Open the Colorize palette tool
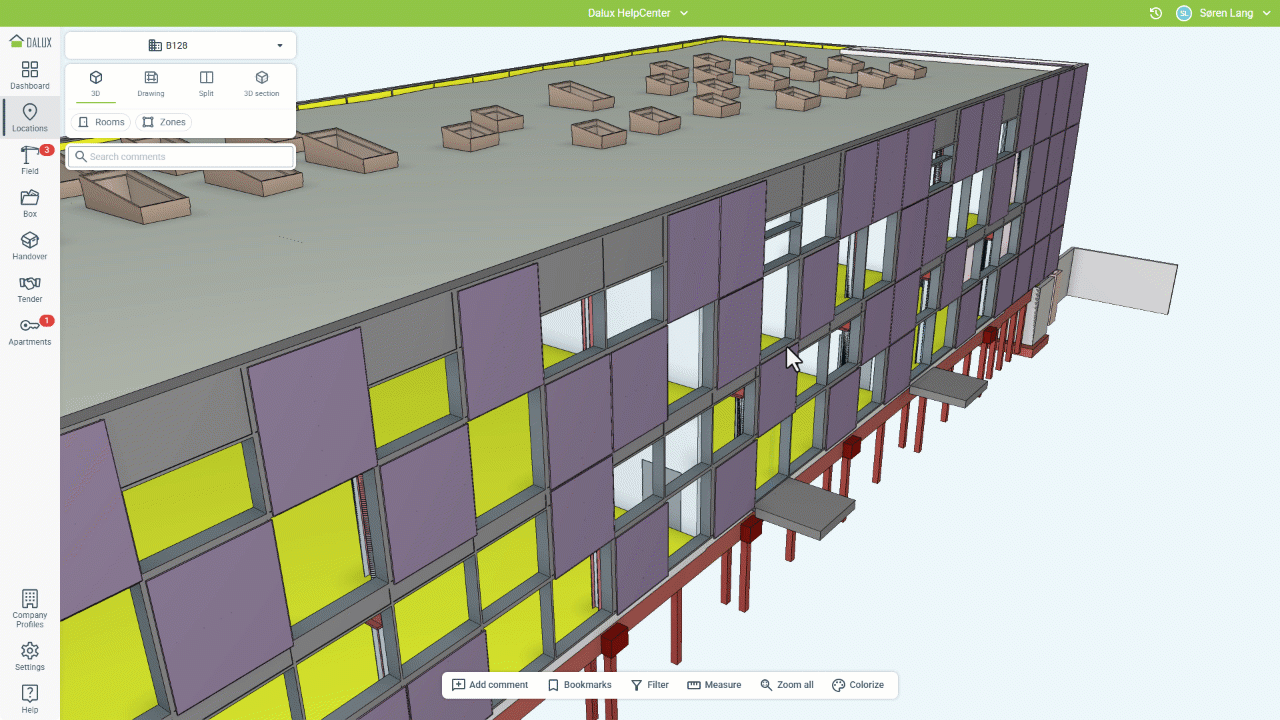The image size is (1280, 720). point(858,685)
